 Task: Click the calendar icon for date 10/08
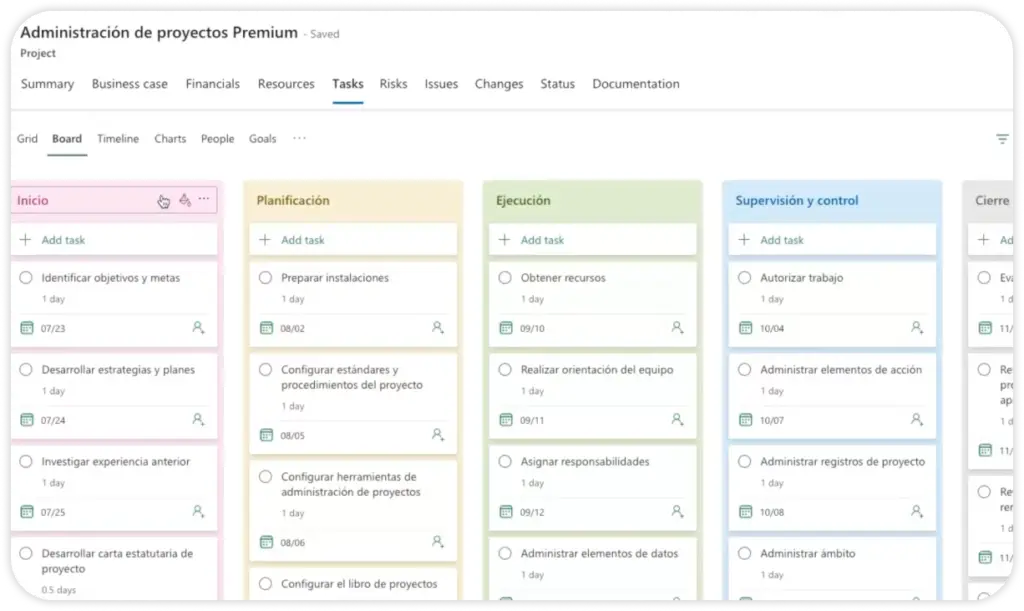(746, 512)
